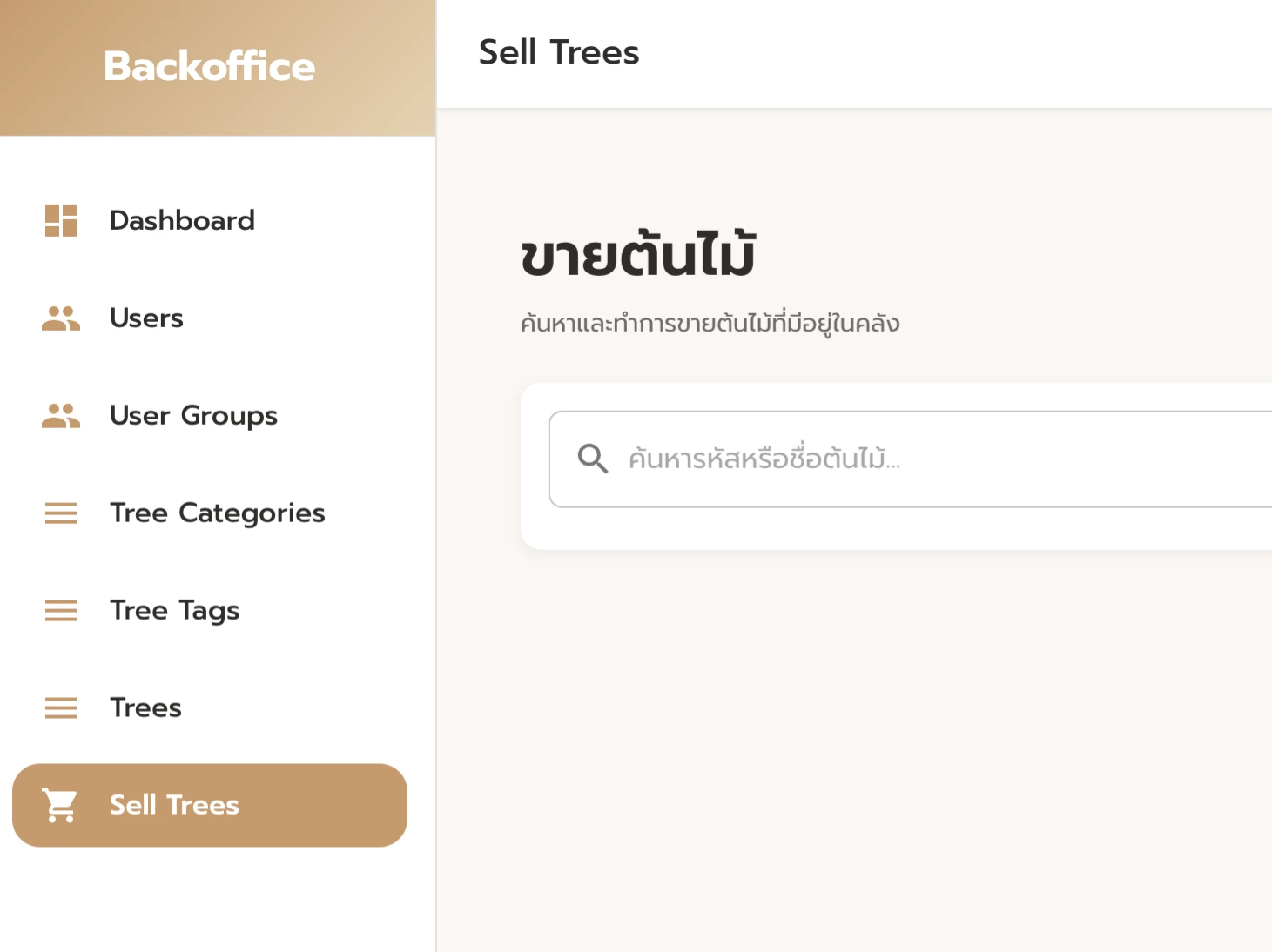The height and width of the screenshot is (952, 1272).
Task: Click the Sell Trees header title
Action: click(559, 53)
